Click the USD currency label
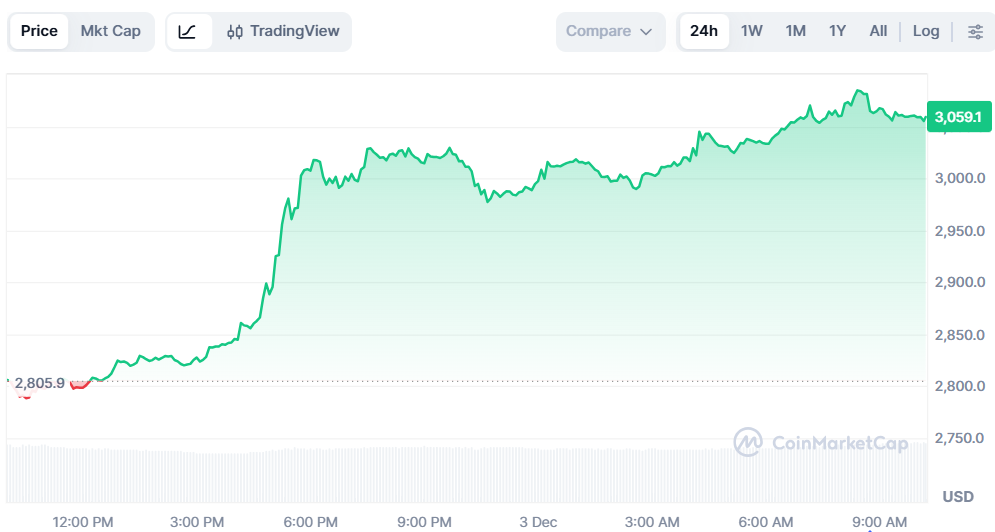The image size is (995, 532). click(958, 496)
